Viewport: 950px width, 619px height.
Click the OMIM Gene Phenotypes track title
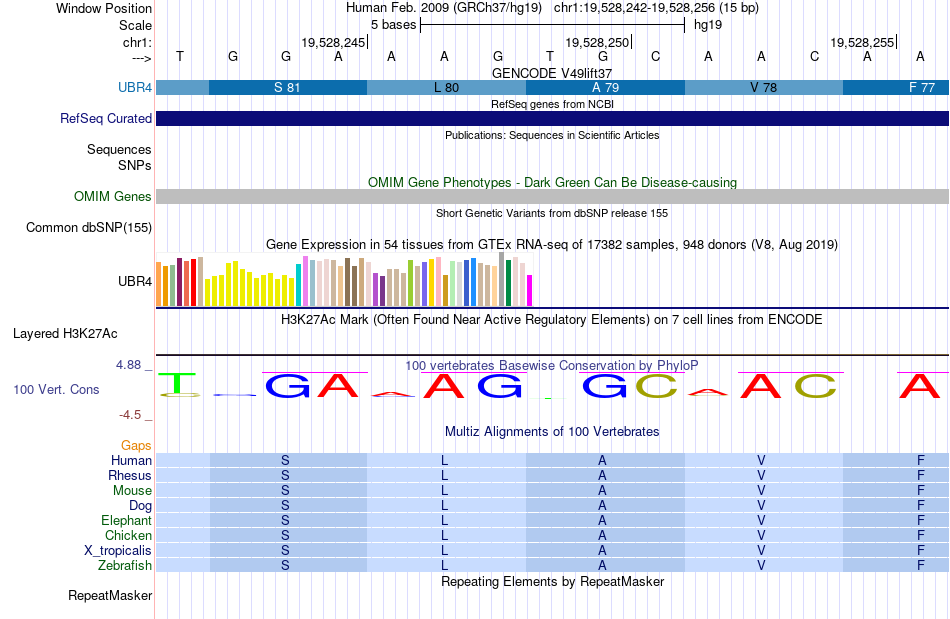pyautogui.click(x=552, y=182)
